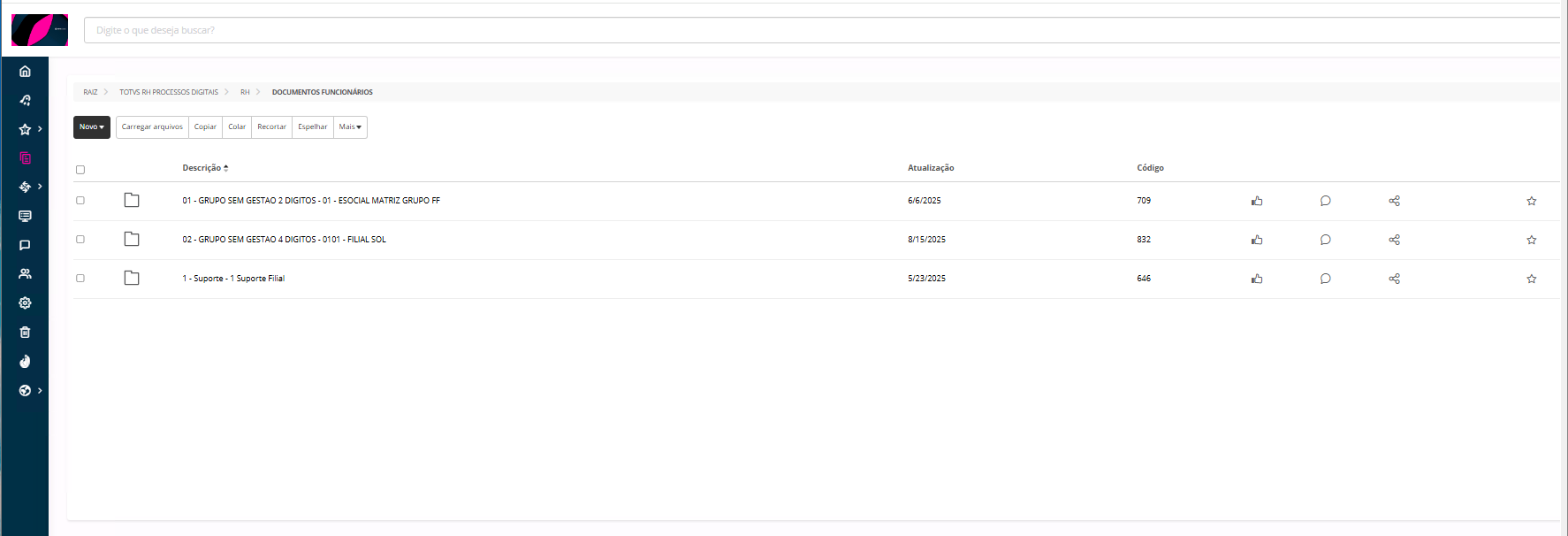Screen dimensions: 1568x536
Task: Share the folder with code 709
Action: pyautogui.click(x=1395, y=201)
